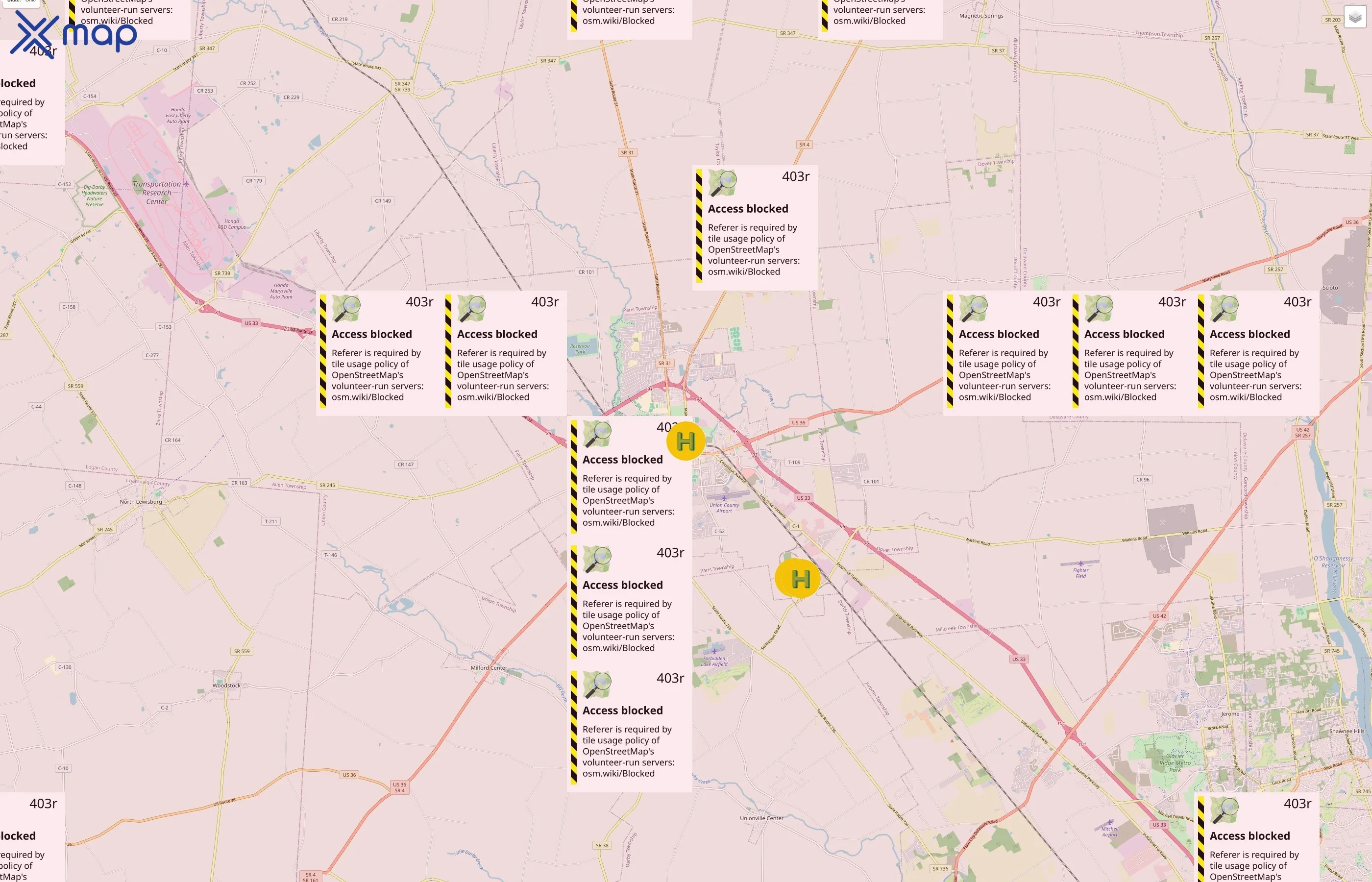This screenshot has width=1372, height=882.
Task: Click the Honda R&D Campus label
Action: 231,224
